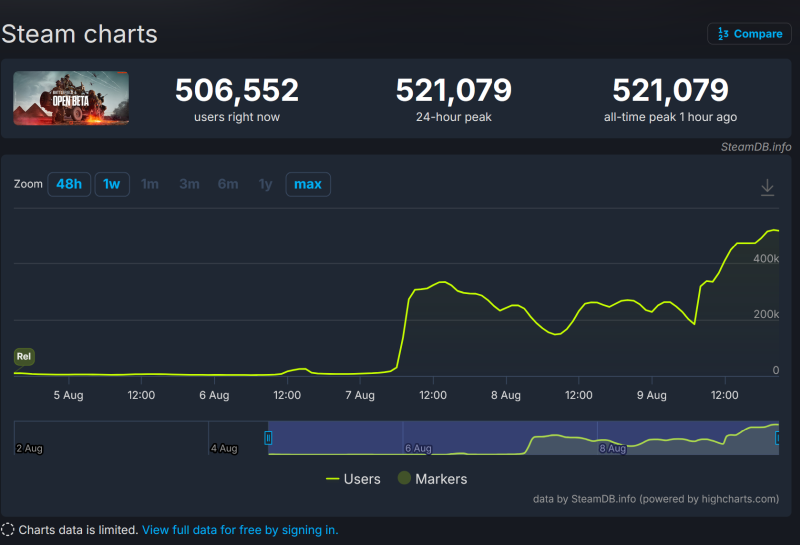Set chart zoom to 3m

click(x=189, y=184)
